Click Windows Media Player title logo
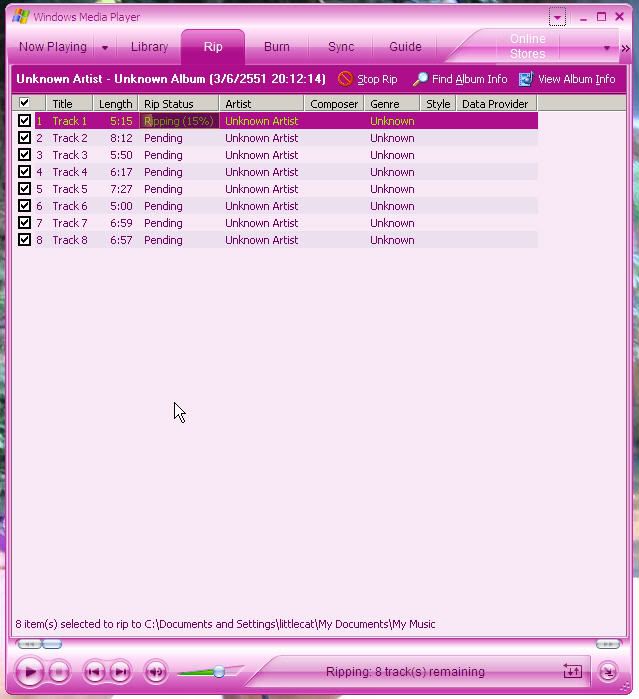The image size is (639, 699). [x=21, y=16]
